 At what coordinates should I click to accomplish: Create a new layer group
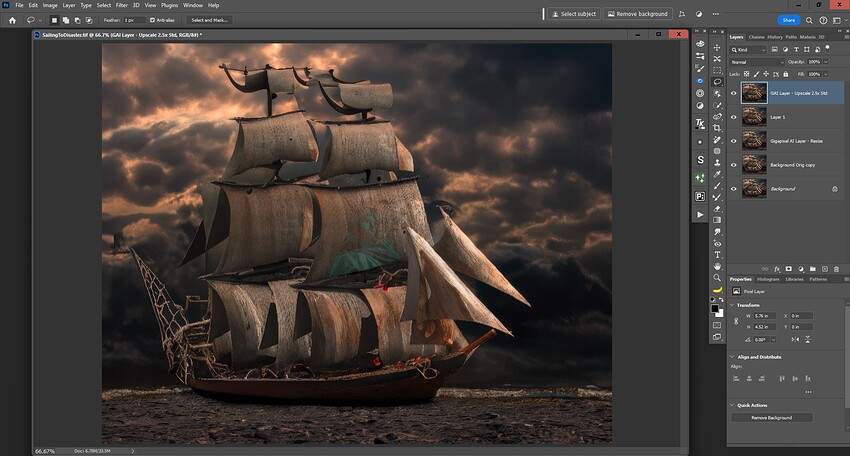tap(813, 269)
